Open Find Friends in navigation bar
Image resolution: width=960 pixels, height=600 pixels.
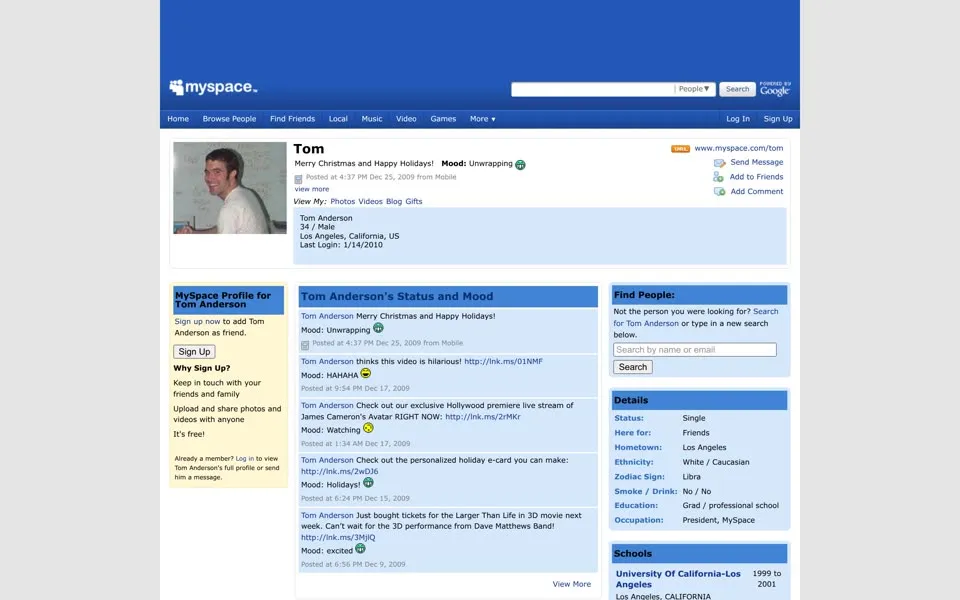293,119
